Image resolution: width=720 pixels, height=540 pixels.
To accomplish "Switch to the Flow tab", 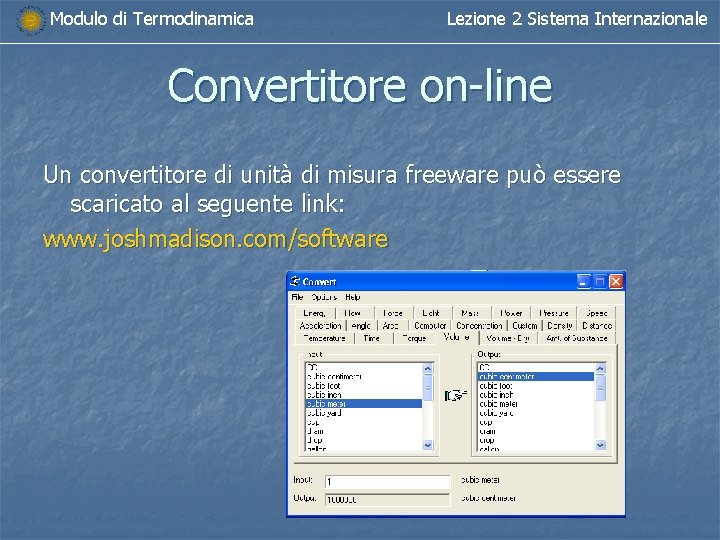I will click(x=353, y=313).
